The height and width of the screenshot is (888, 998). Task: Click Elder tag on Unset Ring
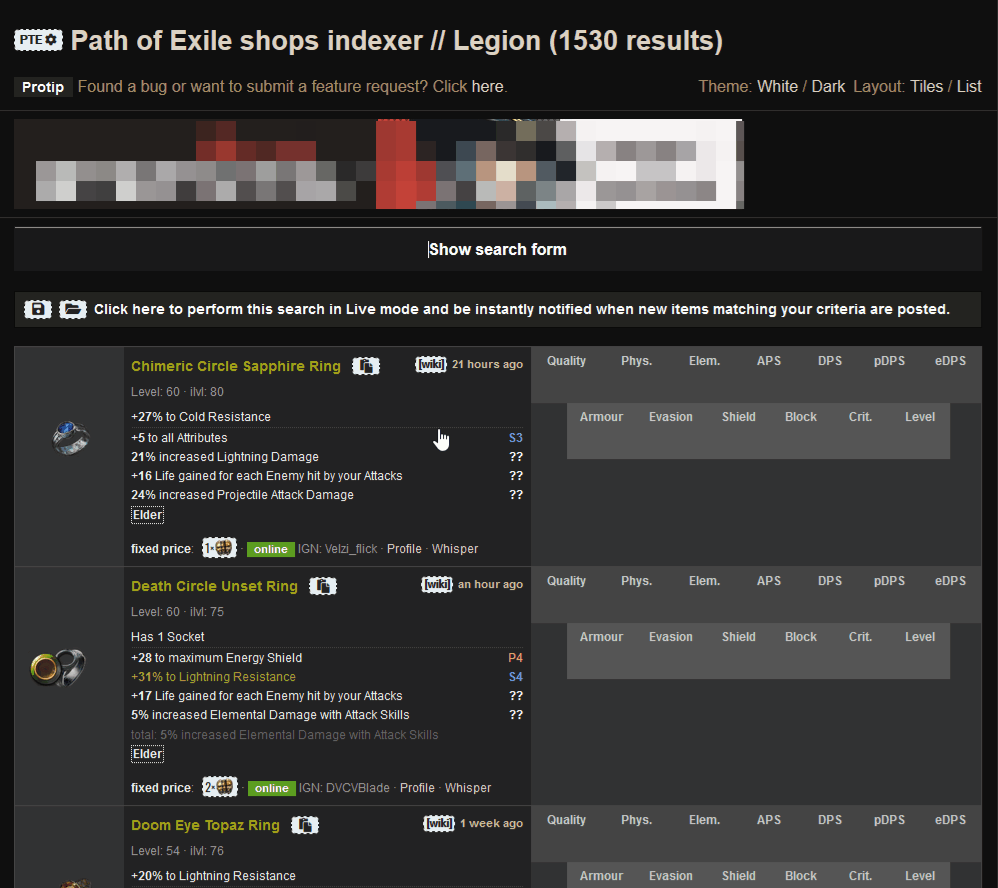click(x=147, y=754)
